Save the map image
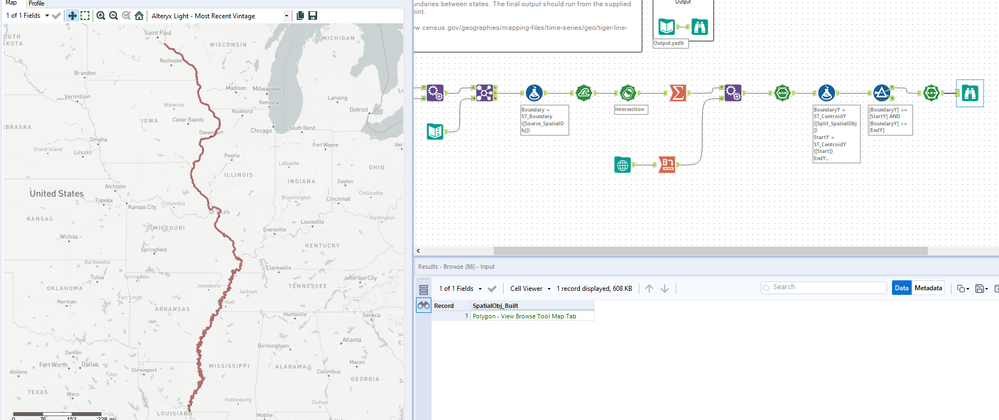This screenshot has width=999, height=420. 312,15
